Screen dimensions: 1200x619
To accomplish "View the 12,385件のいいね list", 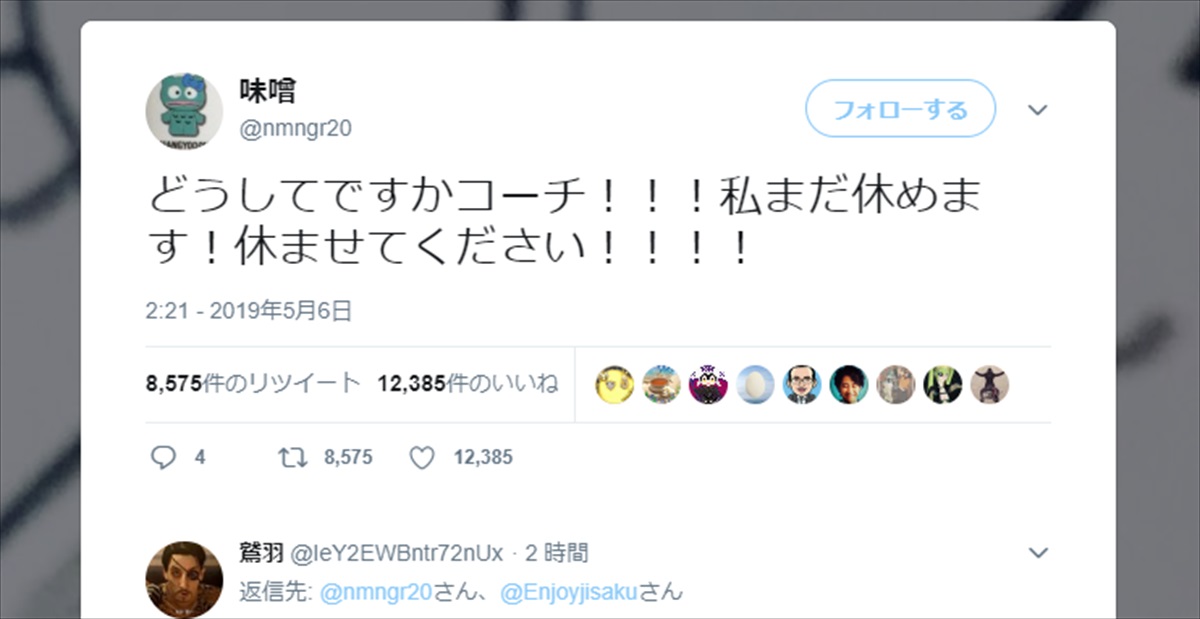I will [x=468, y=384].
